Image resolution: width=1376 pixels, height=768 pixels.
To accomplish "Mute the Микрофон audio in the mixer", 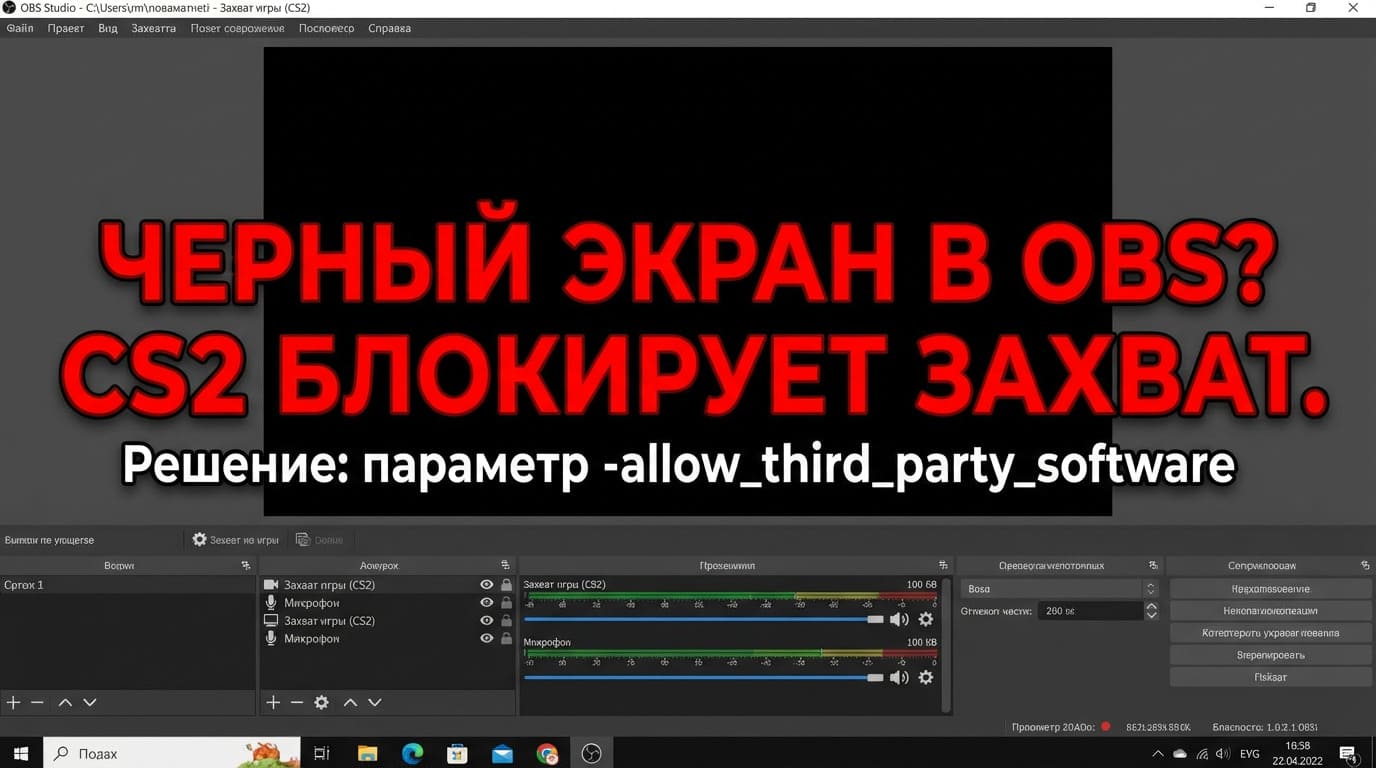I will (x=897, y=677).
